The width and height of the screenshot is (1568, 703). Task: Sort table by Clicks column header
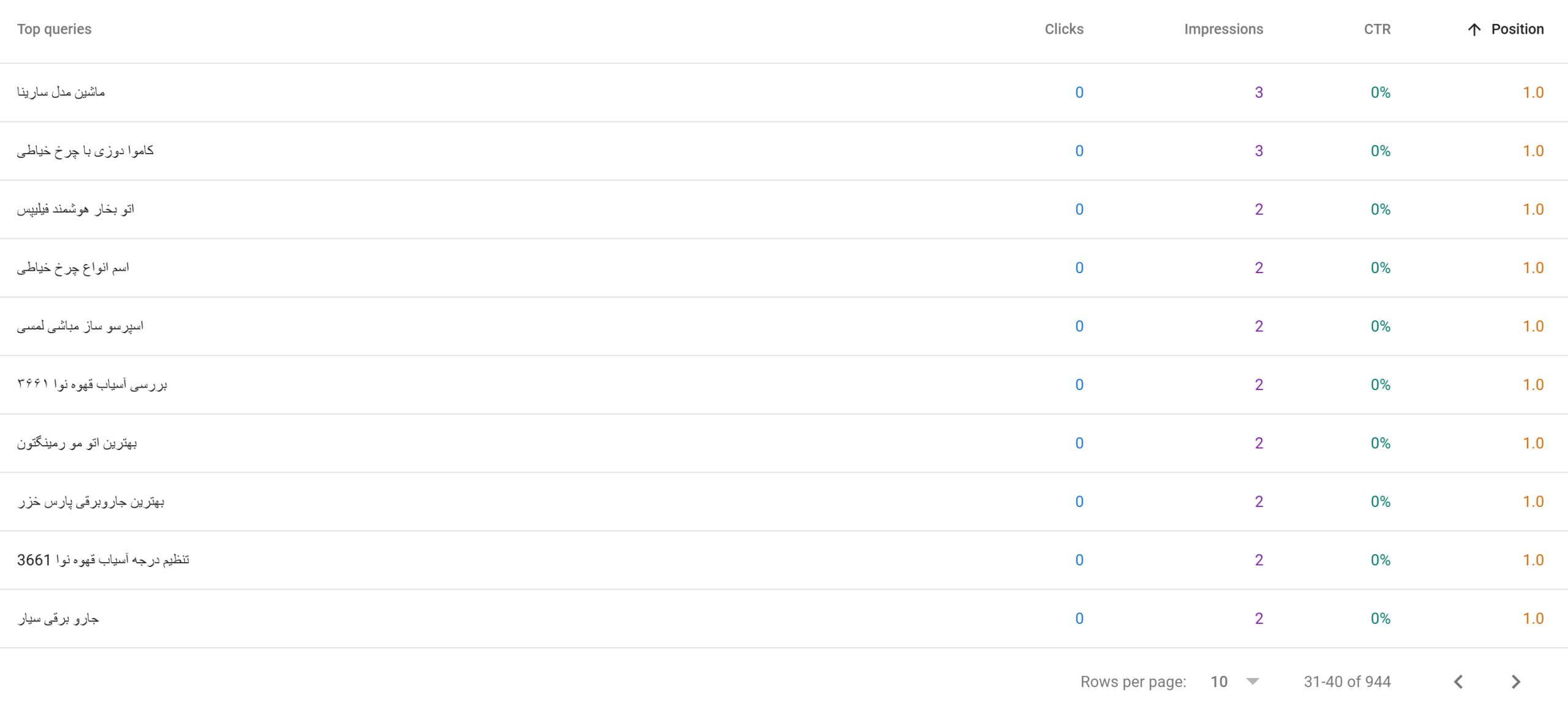coord(1064,29)
